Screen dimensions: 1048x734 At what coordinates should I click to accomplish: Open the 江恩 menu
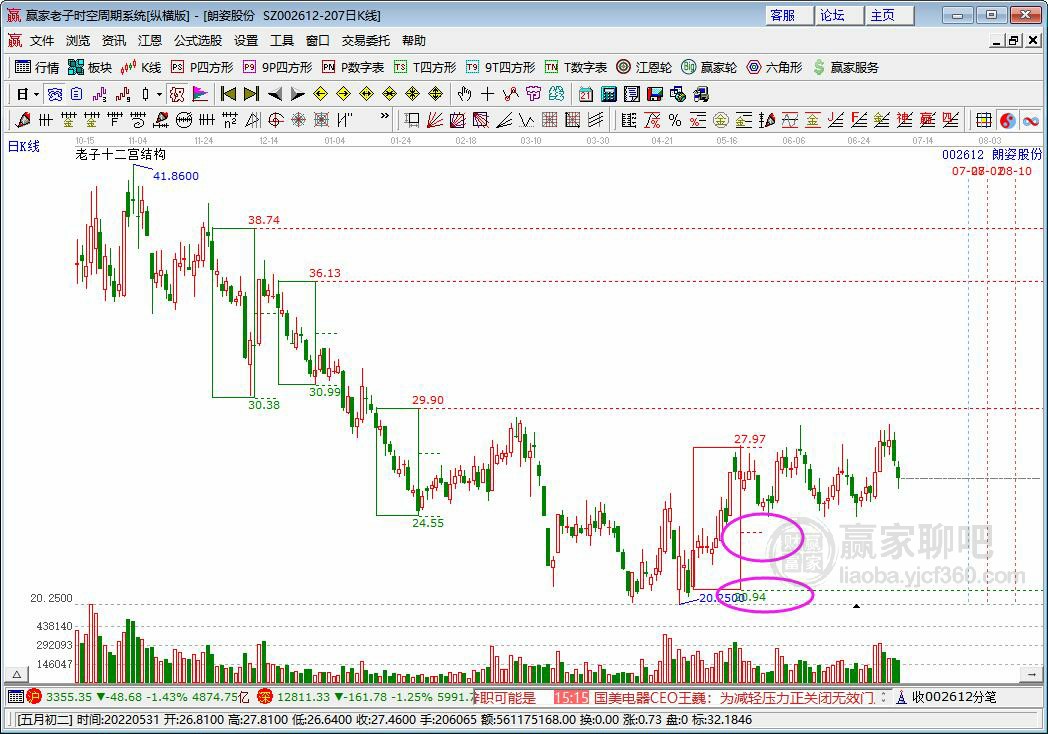(x=150, y=41)
